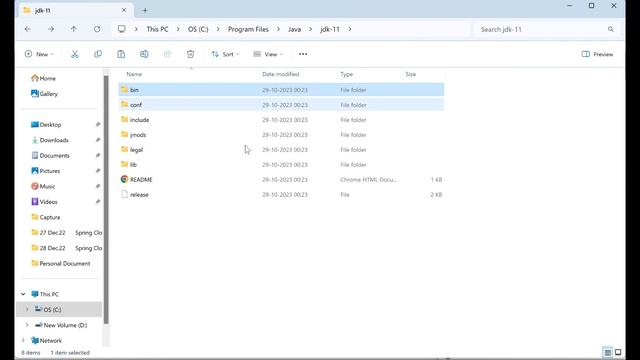
Task: Go up one folder level
Action: click(73, 29)
